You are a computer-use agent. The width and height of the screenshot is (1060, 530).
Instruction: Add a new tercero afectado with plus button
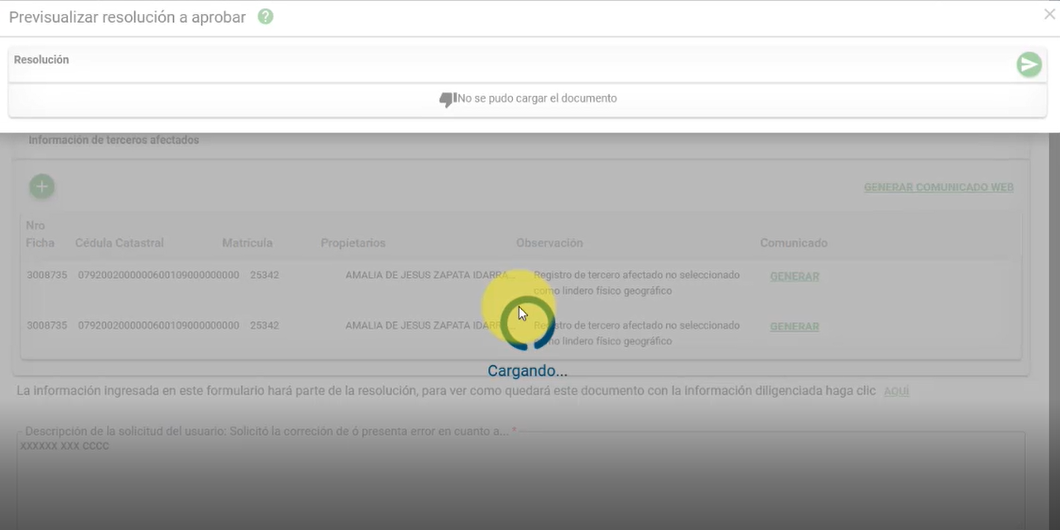(42, 186)
